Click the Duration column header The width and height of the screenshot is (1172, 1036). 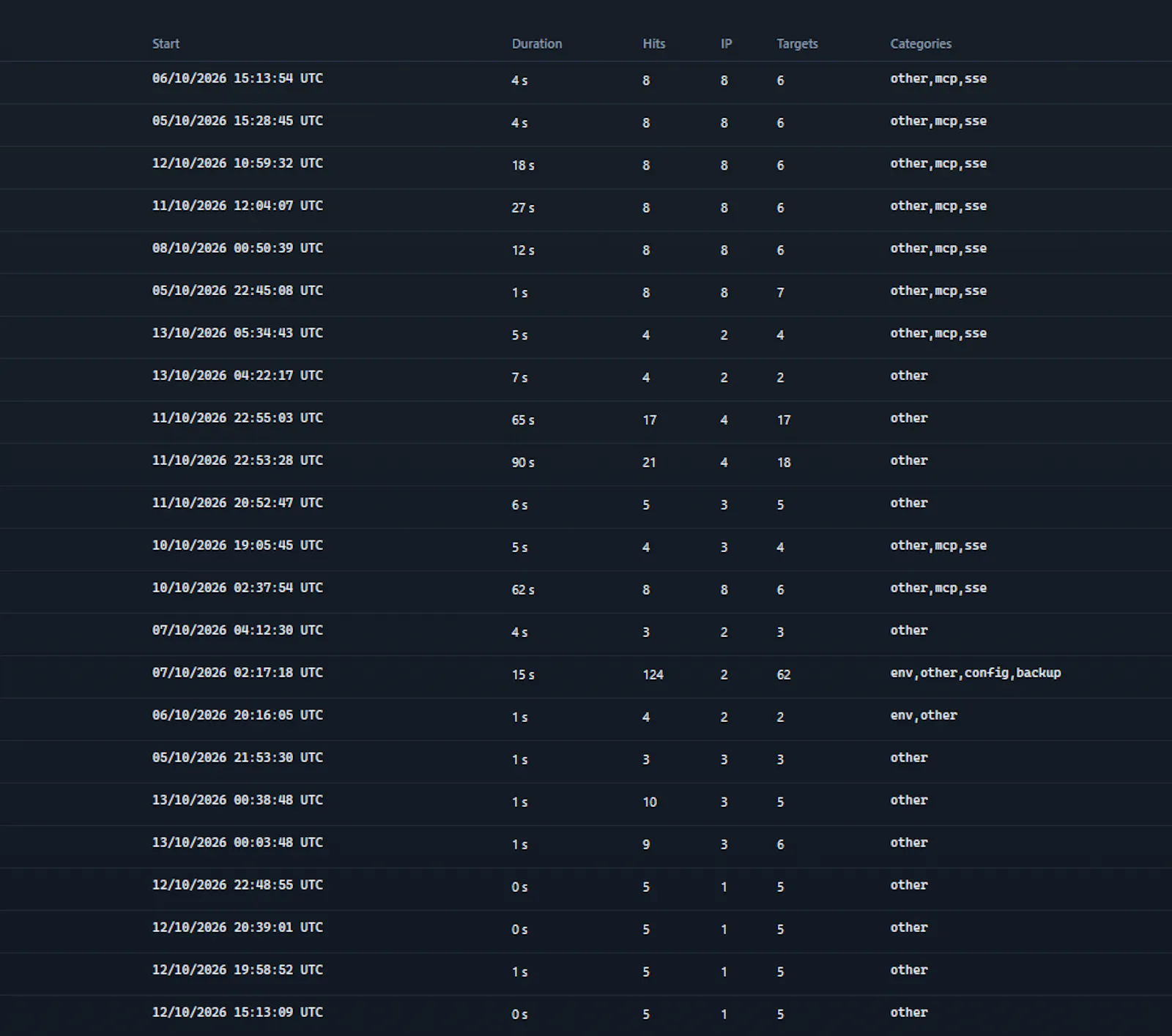(537, 44)
